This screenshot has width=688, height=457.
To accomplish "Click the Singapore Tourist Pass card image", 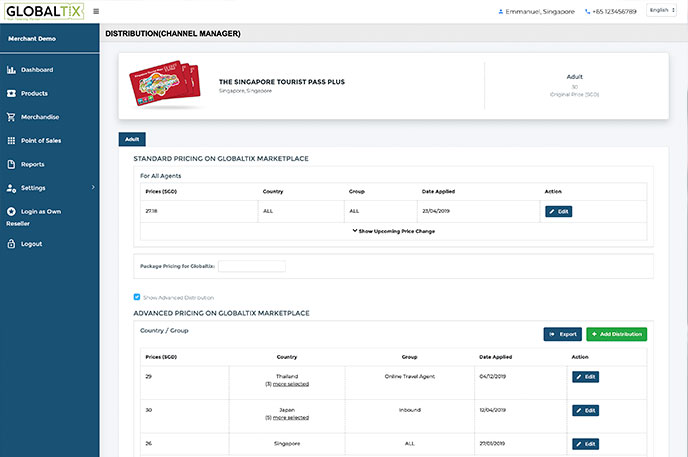I will [165, 83].
